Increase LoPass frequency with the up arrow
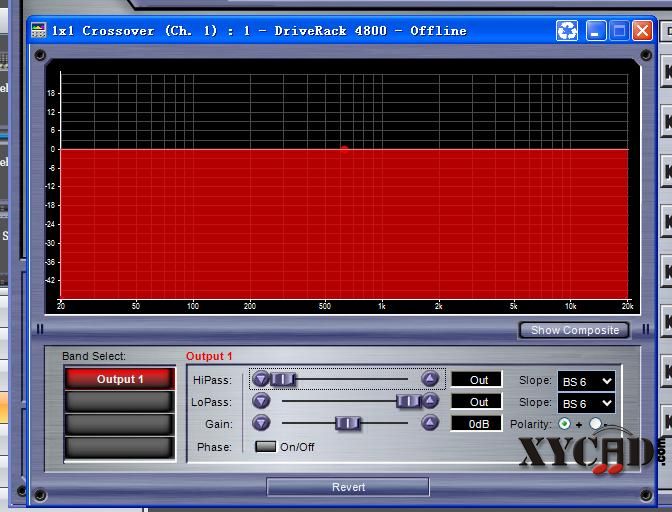 click(430, 401)
